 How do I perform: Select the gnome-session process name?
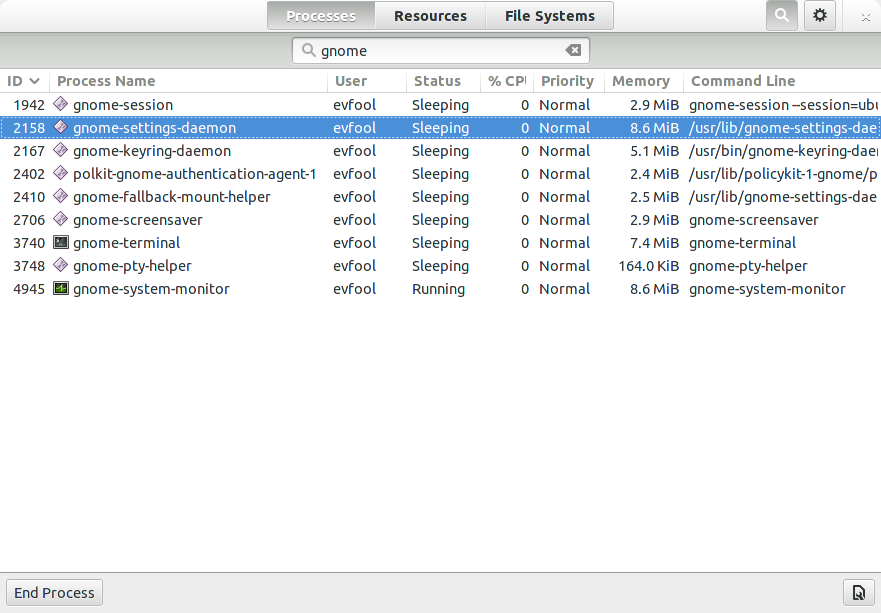(123, 105)
